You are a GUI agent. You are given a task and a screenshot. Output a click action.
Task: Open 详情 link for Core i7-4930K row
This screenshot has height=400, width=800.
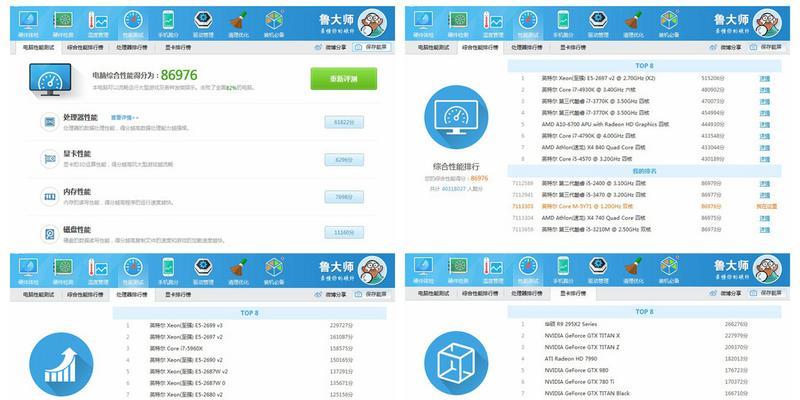coord(764,90)
